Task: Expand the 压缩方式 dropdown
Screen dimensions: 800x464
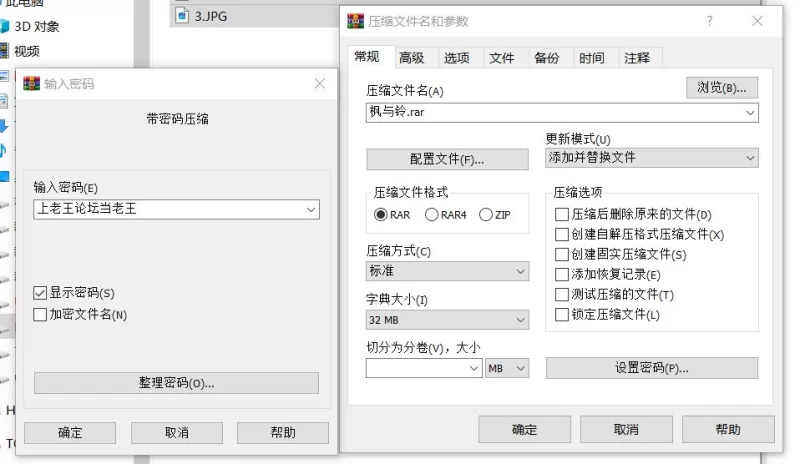Action: 447,271
